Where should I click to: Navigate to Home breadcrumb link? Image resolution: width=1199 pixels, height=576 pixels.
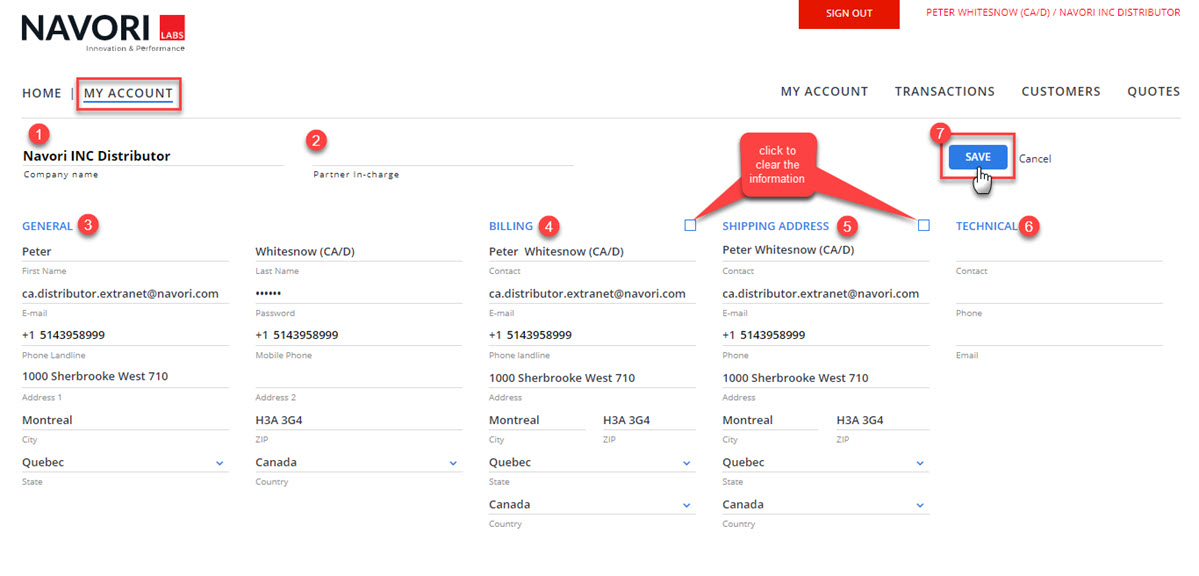click(x=42, y=93)
